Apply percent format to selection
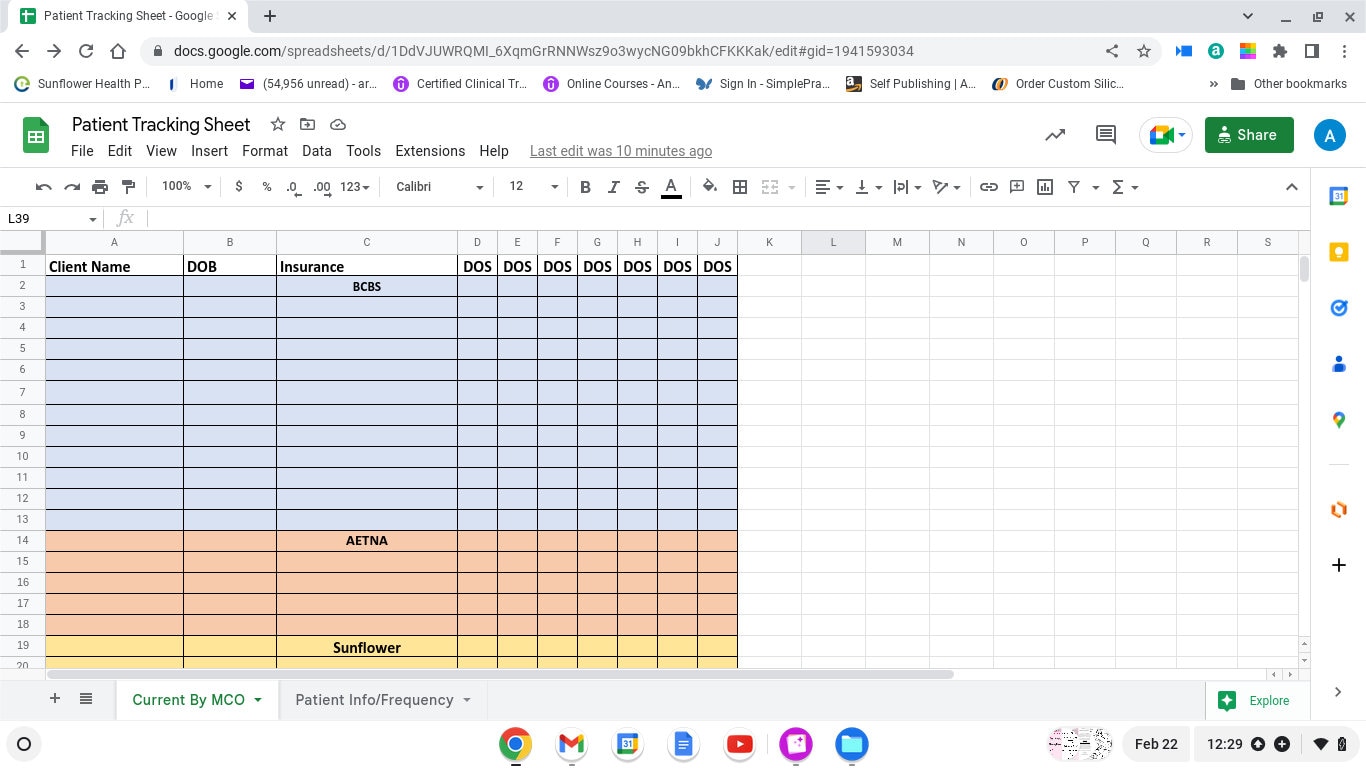 pyautogui.click(x=267, y=187)
